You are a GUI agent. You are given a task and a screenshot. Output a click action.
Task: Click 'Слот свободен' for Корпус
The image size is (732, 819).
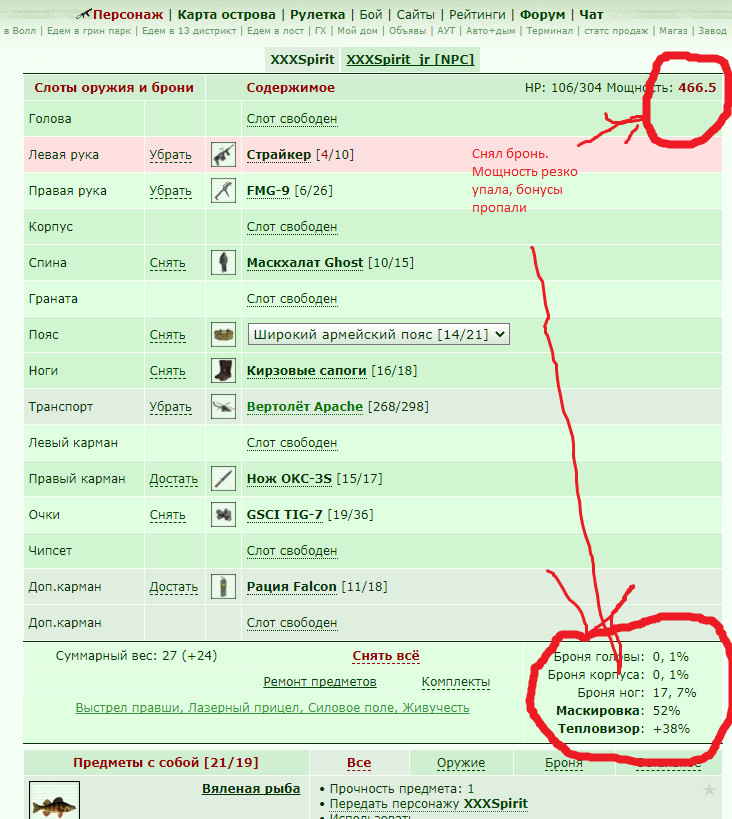[292, 227]
